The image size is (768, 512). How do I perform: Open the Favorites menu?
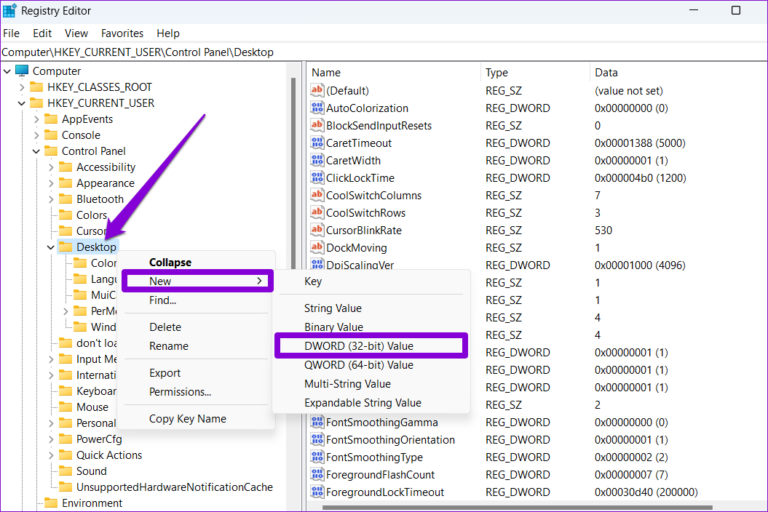tap(122, 33)
